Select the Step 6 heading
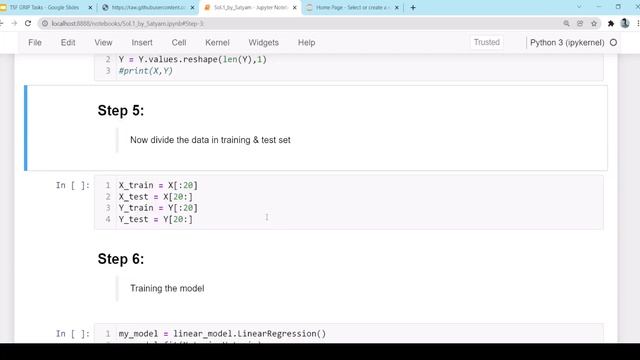 (x=121, y=259)
